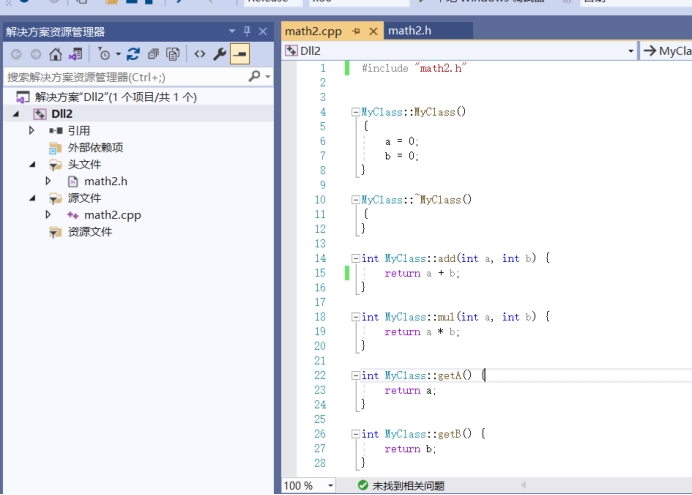Select the Dll2 project in the tree
The height and width of the screenshot is (495, 692).
click(62, 114)
